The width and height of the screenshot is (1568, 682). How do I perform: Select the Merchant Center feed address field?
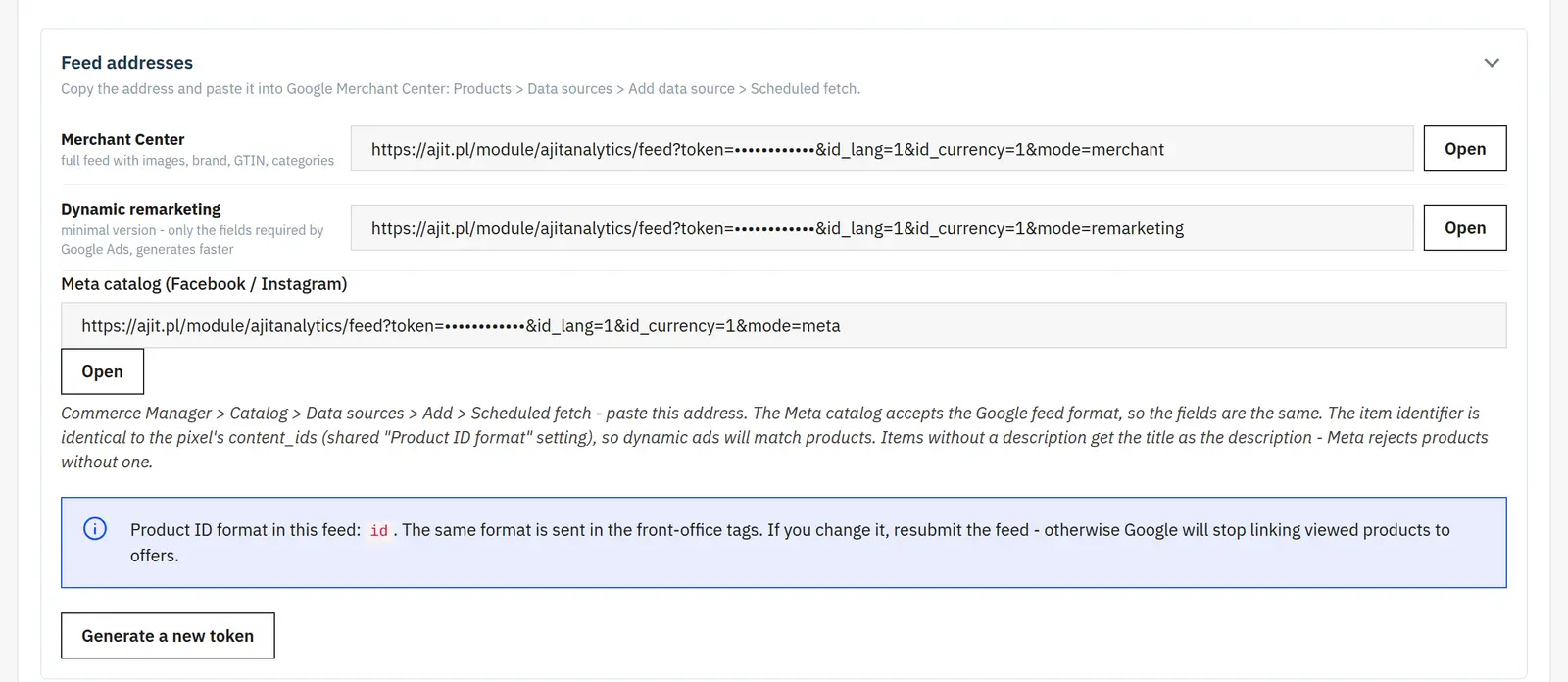click(882, 149)
